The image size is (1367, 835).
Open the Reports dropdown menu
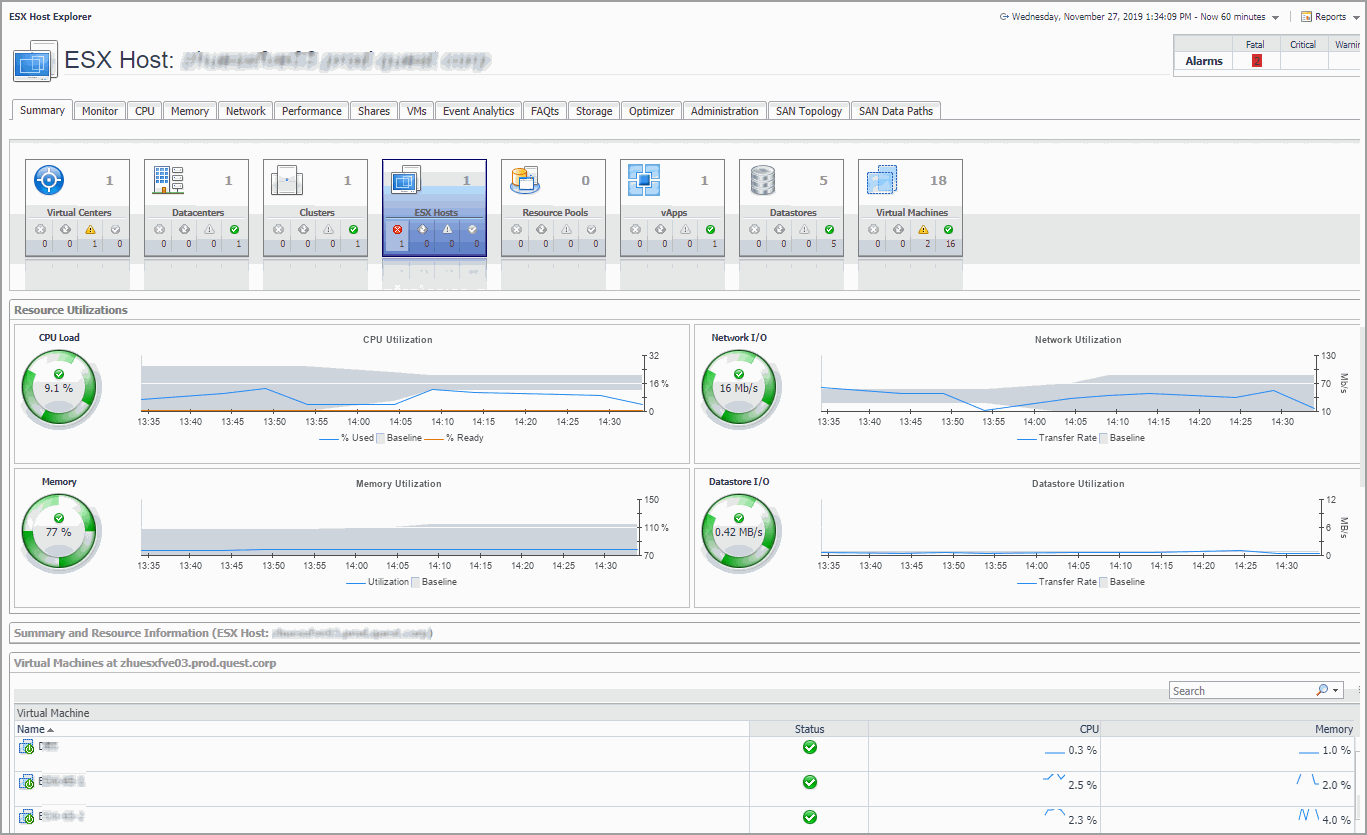tap(1329, 17)
